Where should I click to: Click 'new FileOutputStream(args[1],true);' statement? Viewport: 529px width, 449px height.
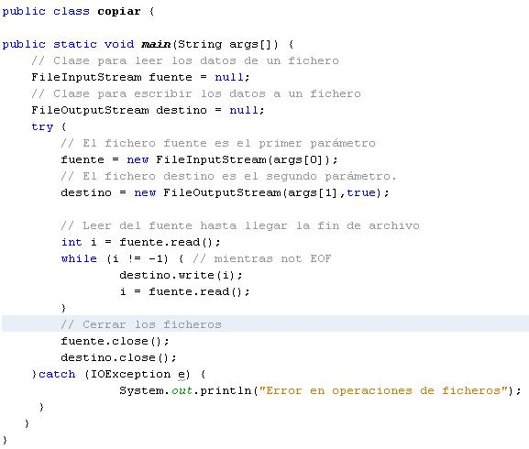click(x=261, y=193)
